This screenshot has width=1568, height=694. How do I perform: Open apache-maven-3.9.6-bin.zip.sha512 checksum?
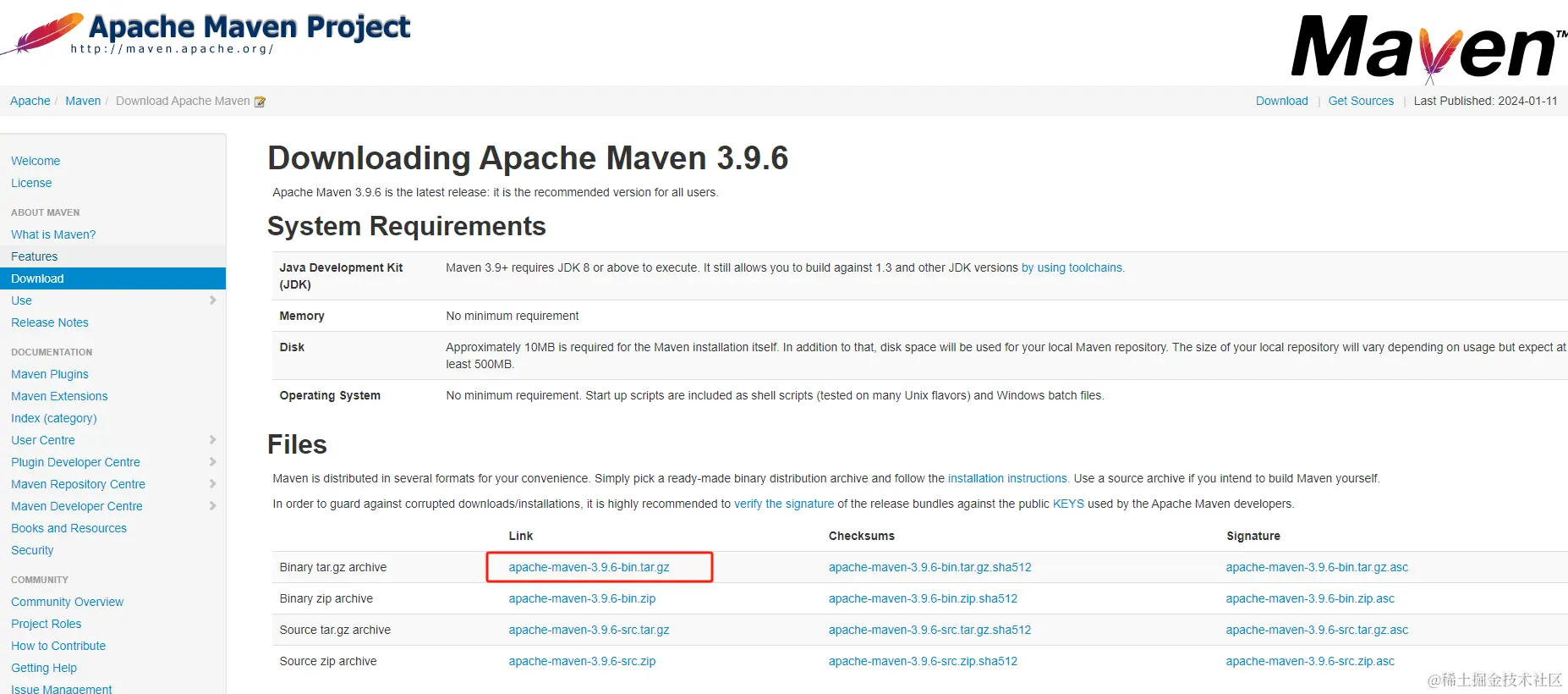click(x=923, y=598)
